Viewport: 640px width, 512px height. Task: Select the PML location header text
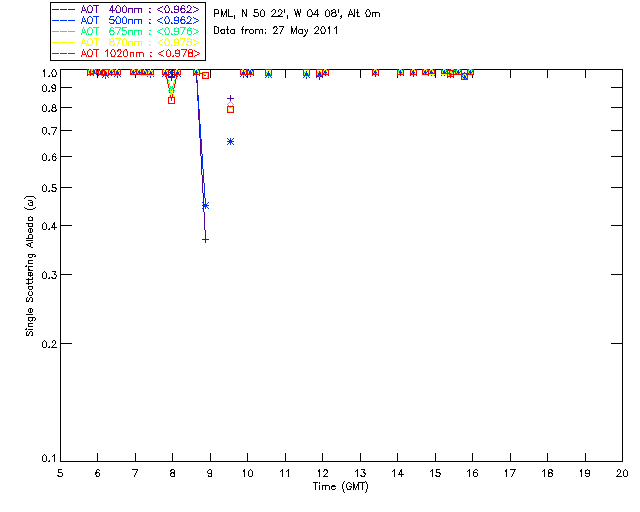click(297, 14)
